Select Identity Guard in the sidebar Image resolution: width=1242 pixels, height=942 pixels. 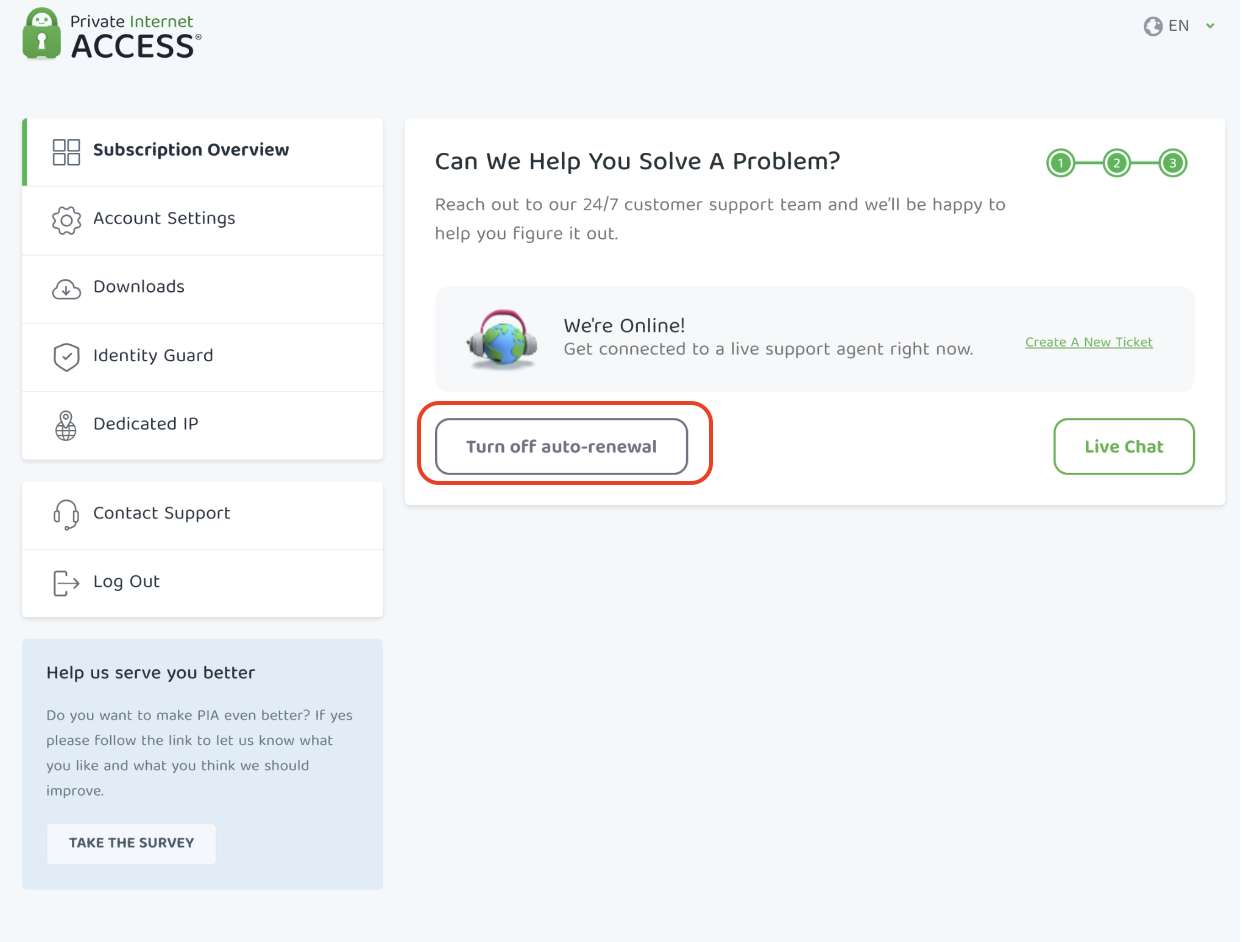pyautogui.click(x=153, y=356)
